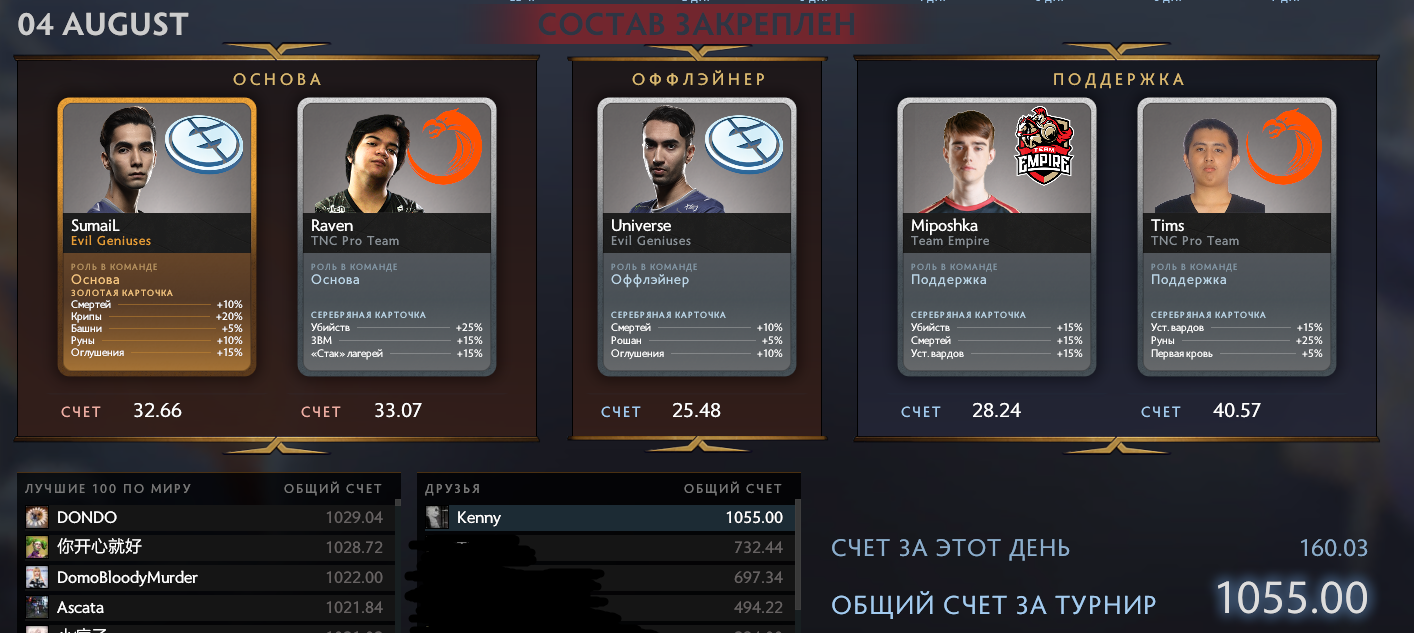Image resolution: width=1414 pixels, height=633 pixels.
Task: Select Miposhka's support card
Action: pos(997,237)
